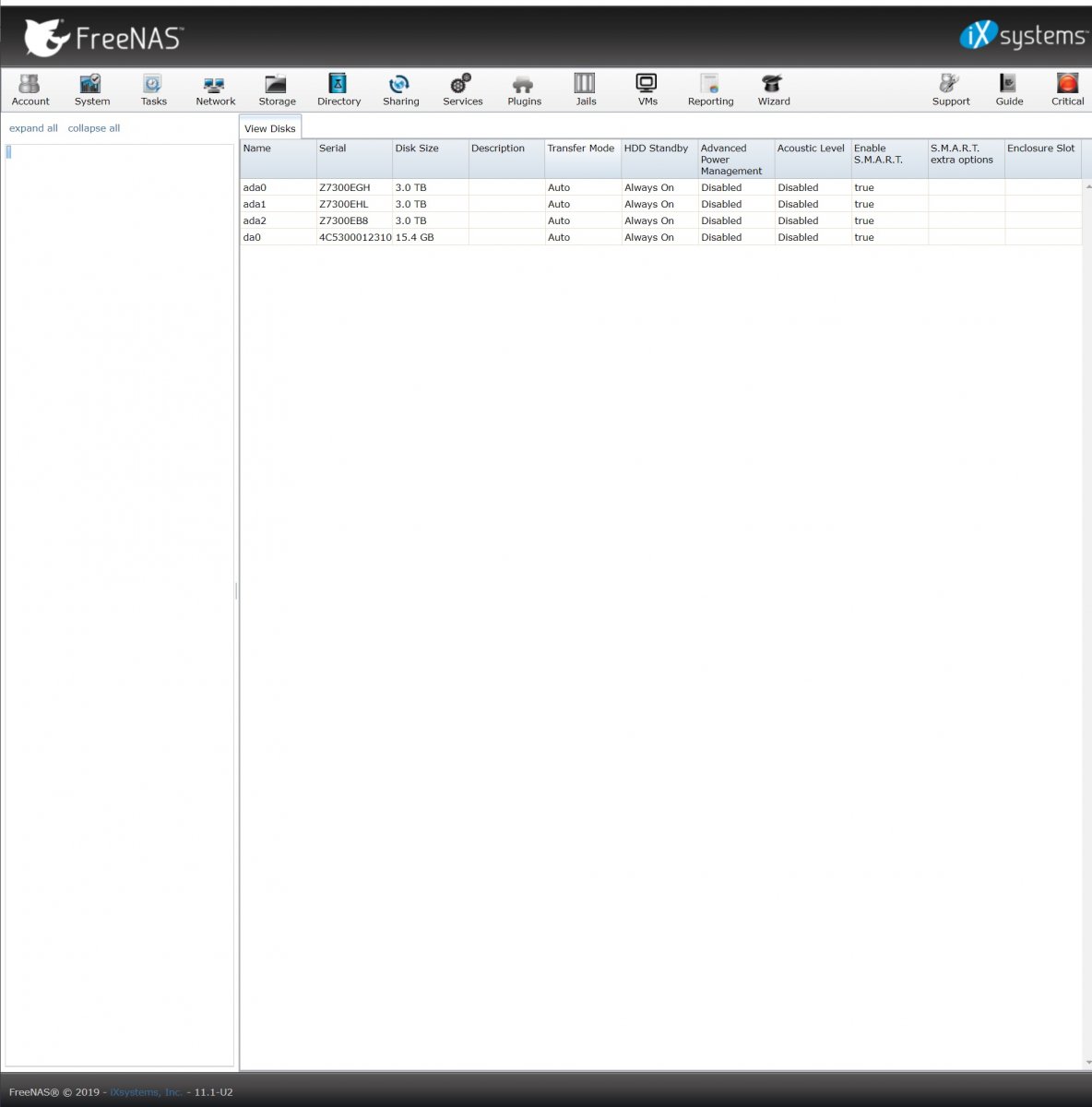
Task: Open the VMs icon
Action: [647, 90]
